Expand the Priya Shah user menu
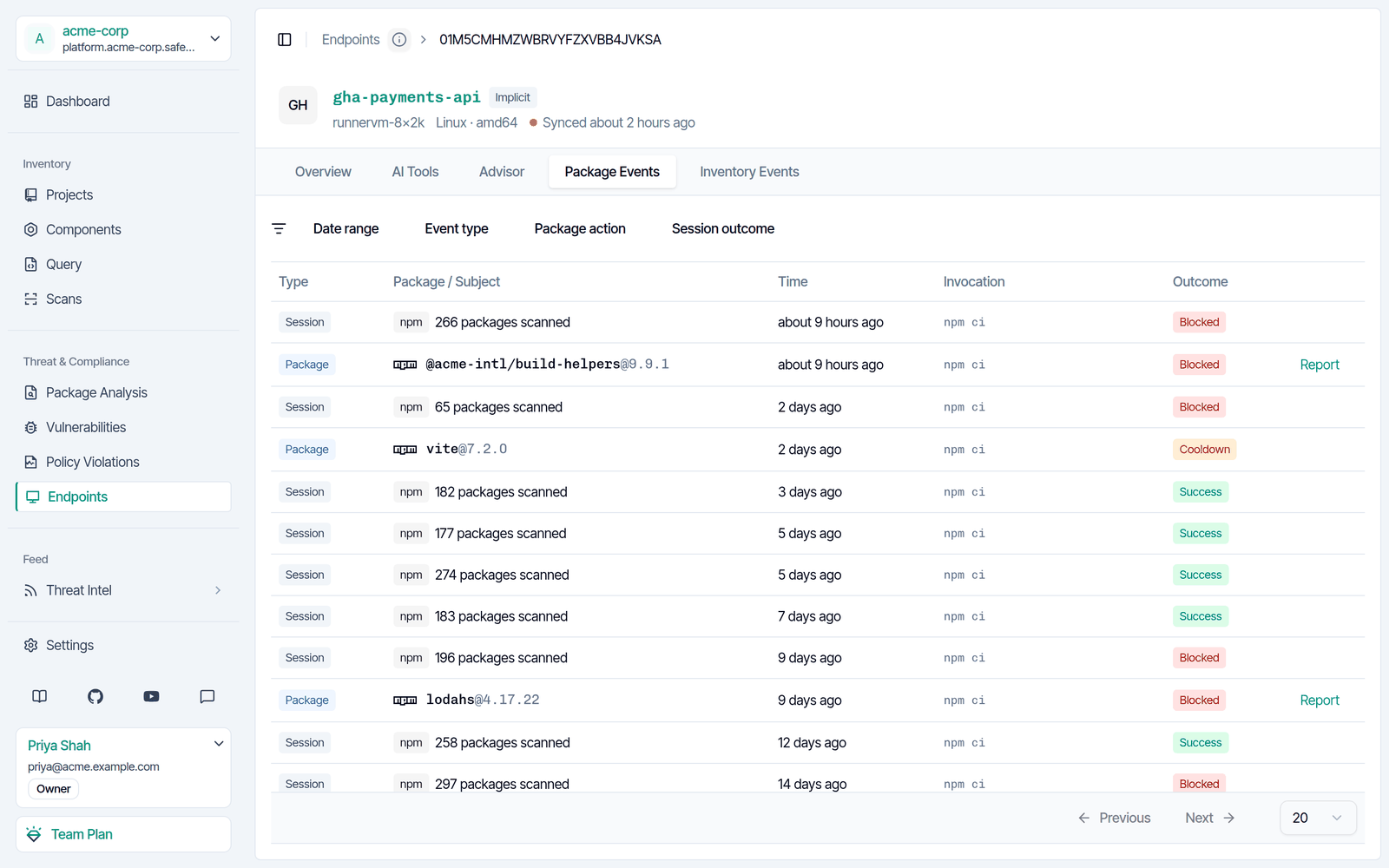The width and height of the screenshot is (1389, 868). 219,744
